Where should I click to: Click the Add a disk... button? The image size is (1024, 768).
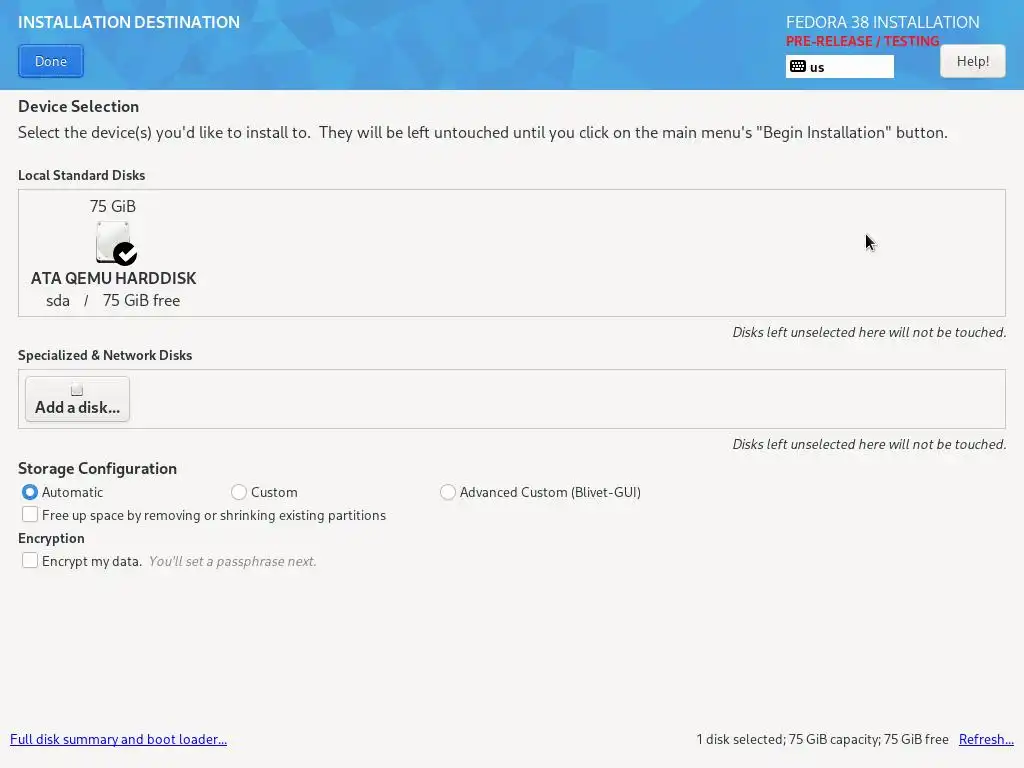[x=77, y=399]
